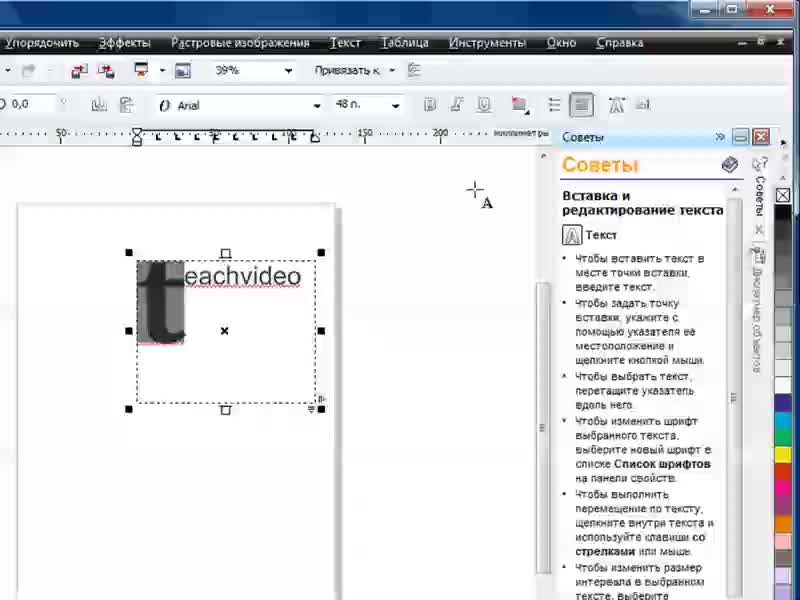Click the greyed-out Redo arrow icon
Image resolution: width=800 pixels, height=600 pixels.
29,71
